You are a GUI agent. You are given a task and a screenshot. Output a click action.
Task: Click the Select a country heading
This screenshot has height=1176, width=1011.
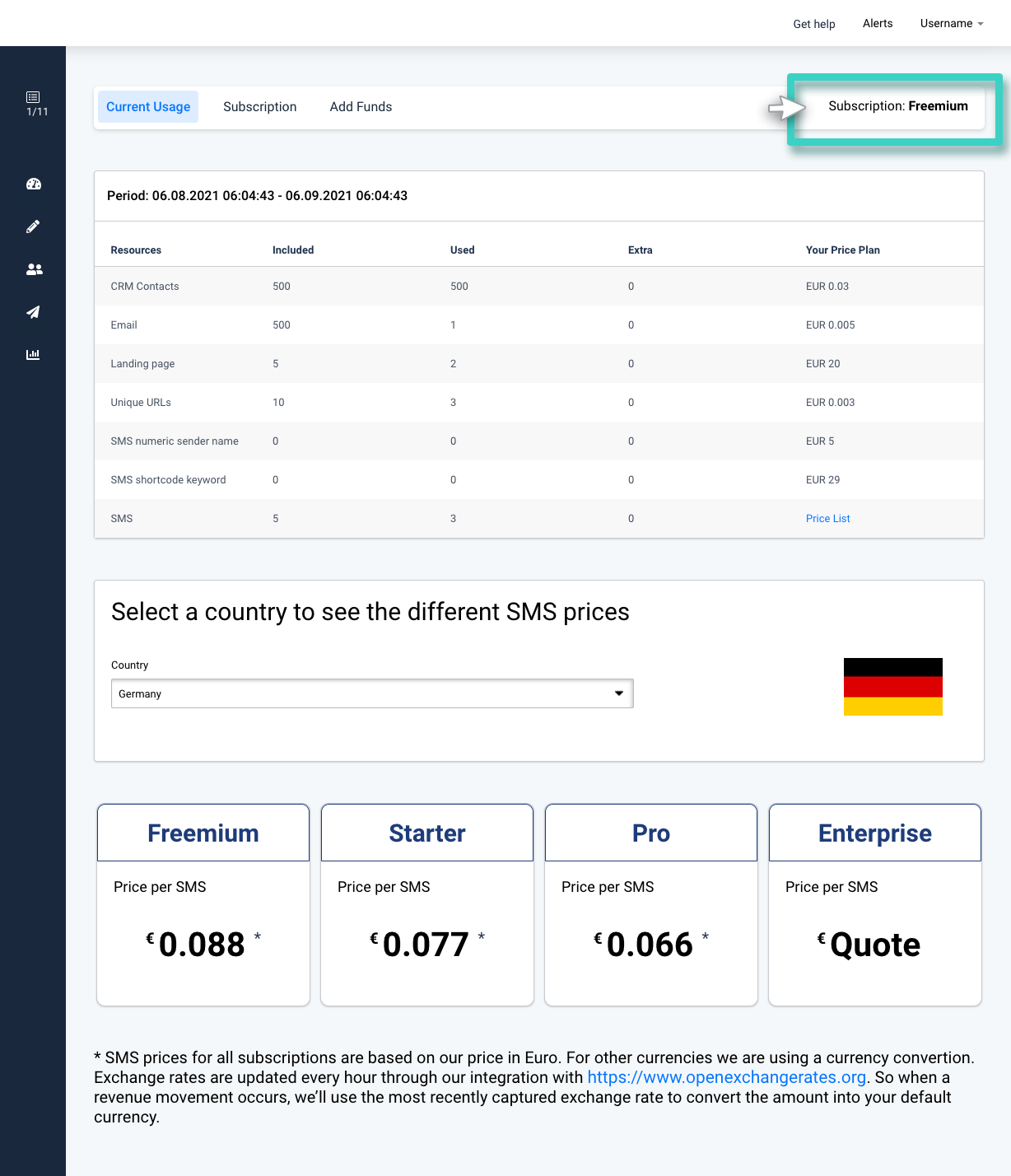370,612
